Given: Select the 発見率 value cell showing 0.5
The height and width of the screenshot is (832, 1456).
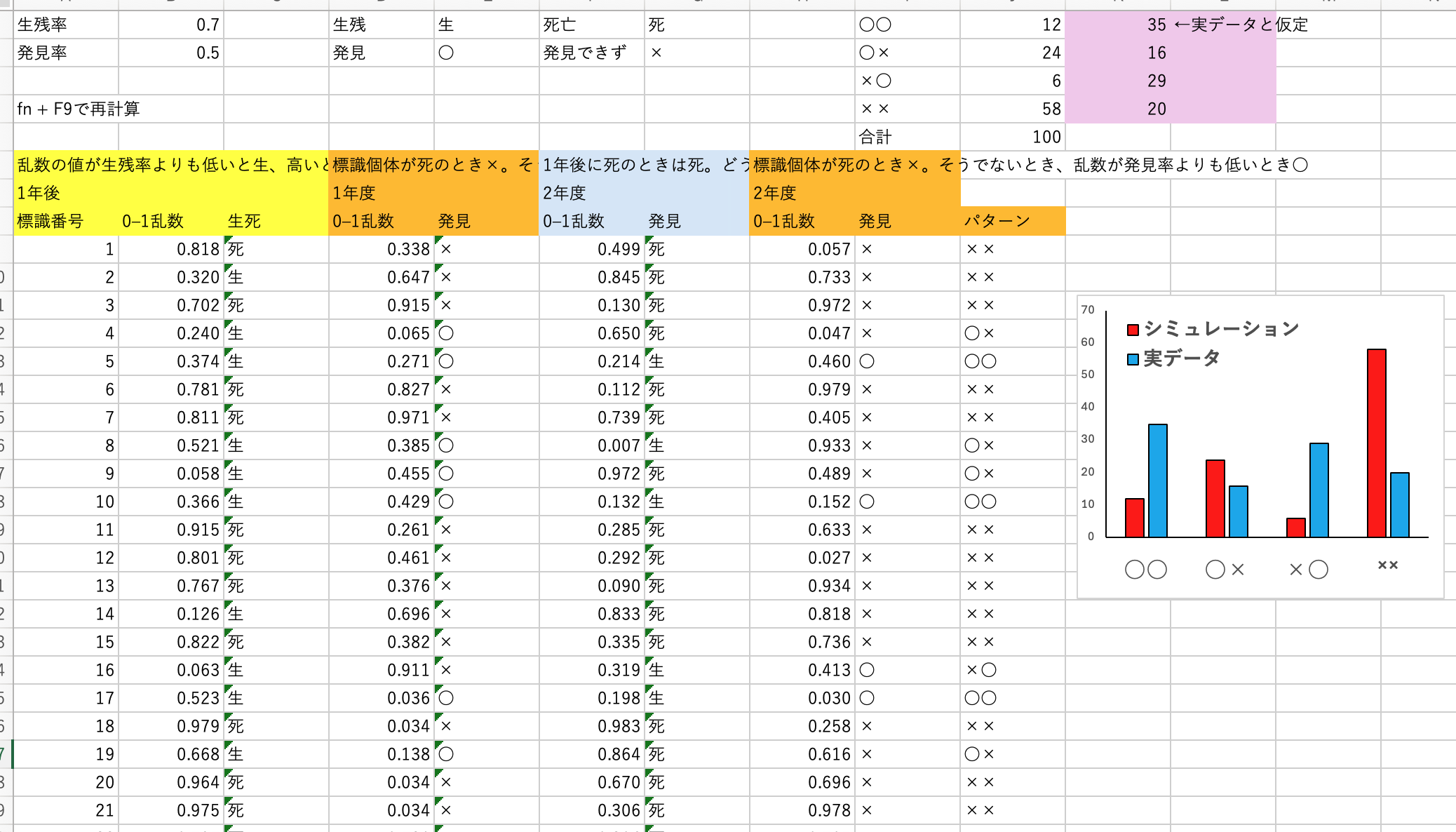Looking at the screenshot, I should 171,53.
